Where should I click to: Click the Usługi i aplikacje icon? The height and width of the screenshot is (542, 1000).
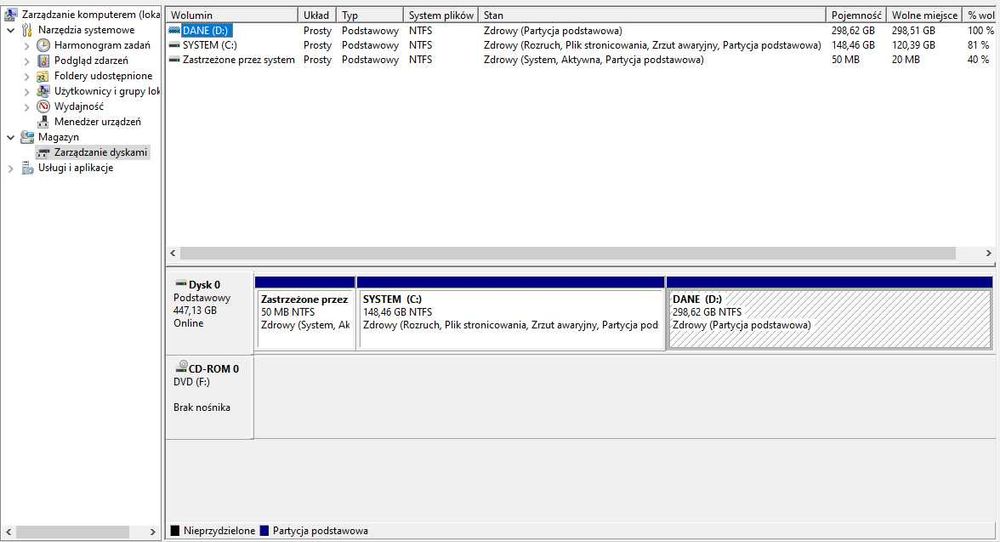(x=27, y=168)
